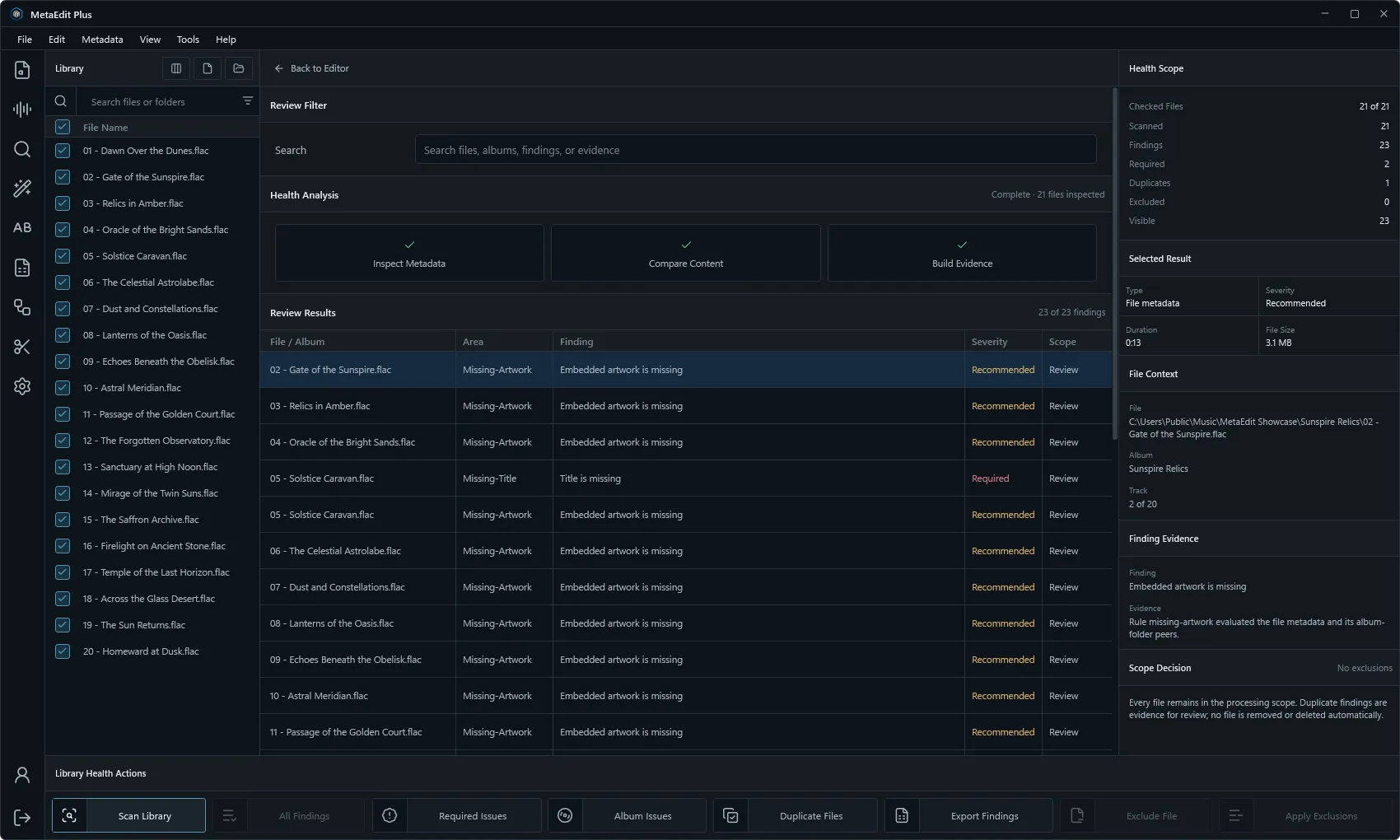Select the 03 - Relics in Amber.flac result row

coord(685,406)
